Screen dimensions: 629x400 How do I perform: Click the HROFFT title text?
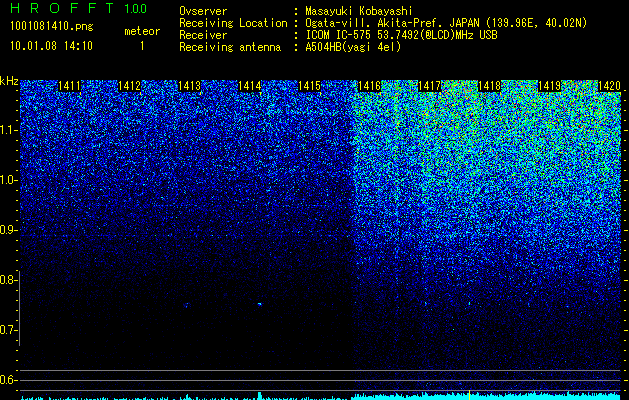tap(63, 8)
